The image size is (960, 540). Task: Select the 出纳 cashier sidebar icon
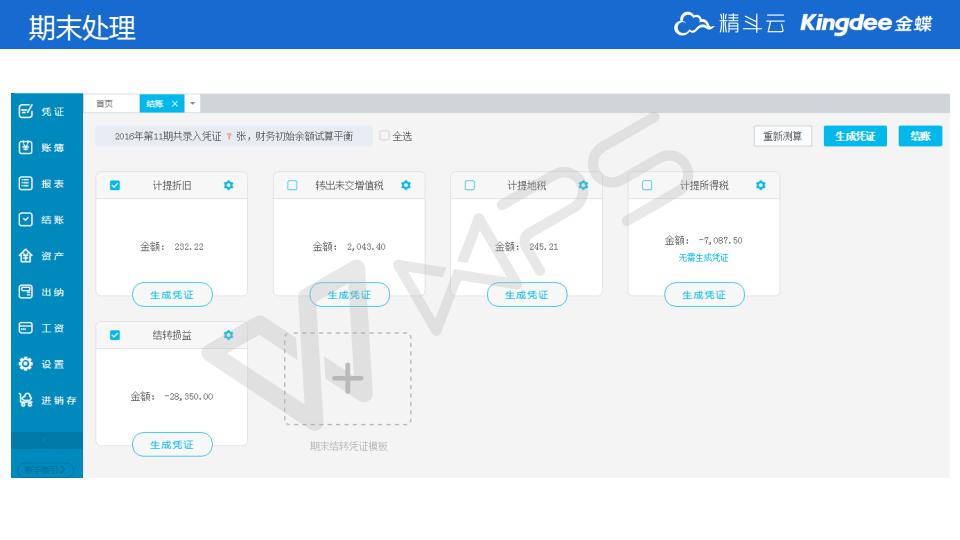point(42,292)
